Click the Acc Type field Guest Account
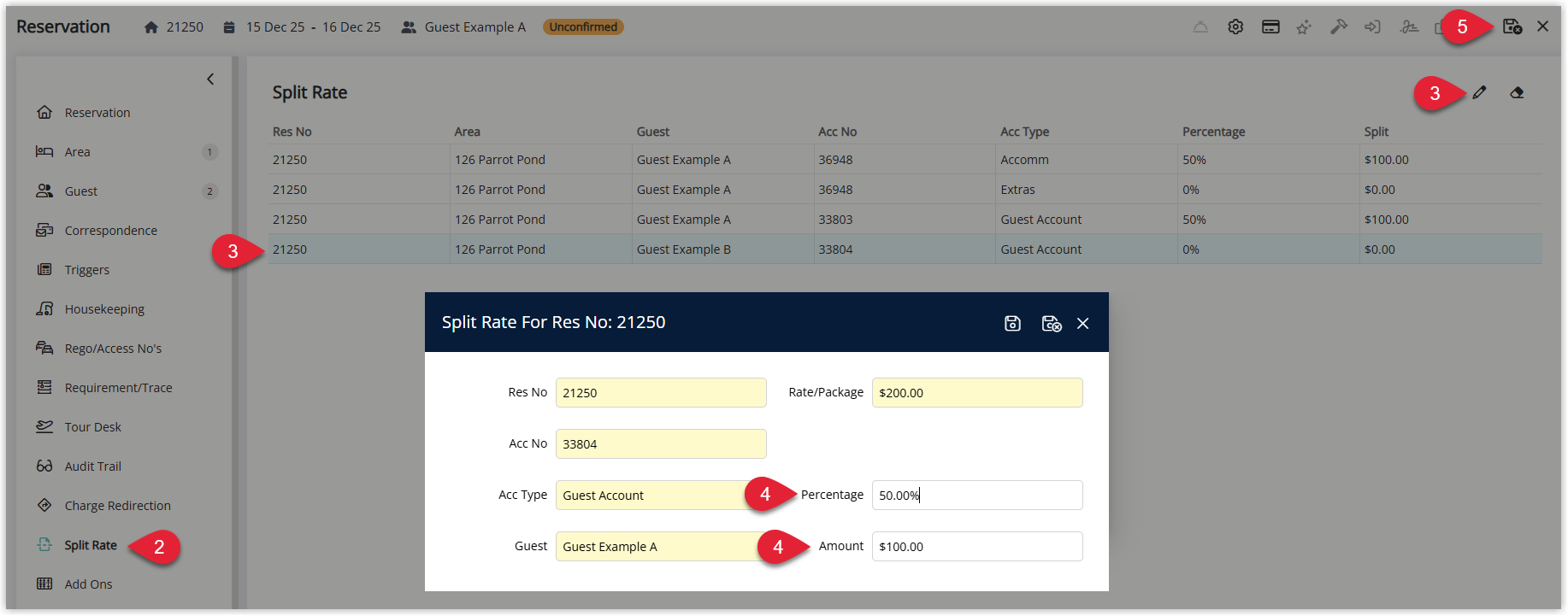Viewport: 1568px width, 616px height. pyautogui.click(x=661, y=496)
